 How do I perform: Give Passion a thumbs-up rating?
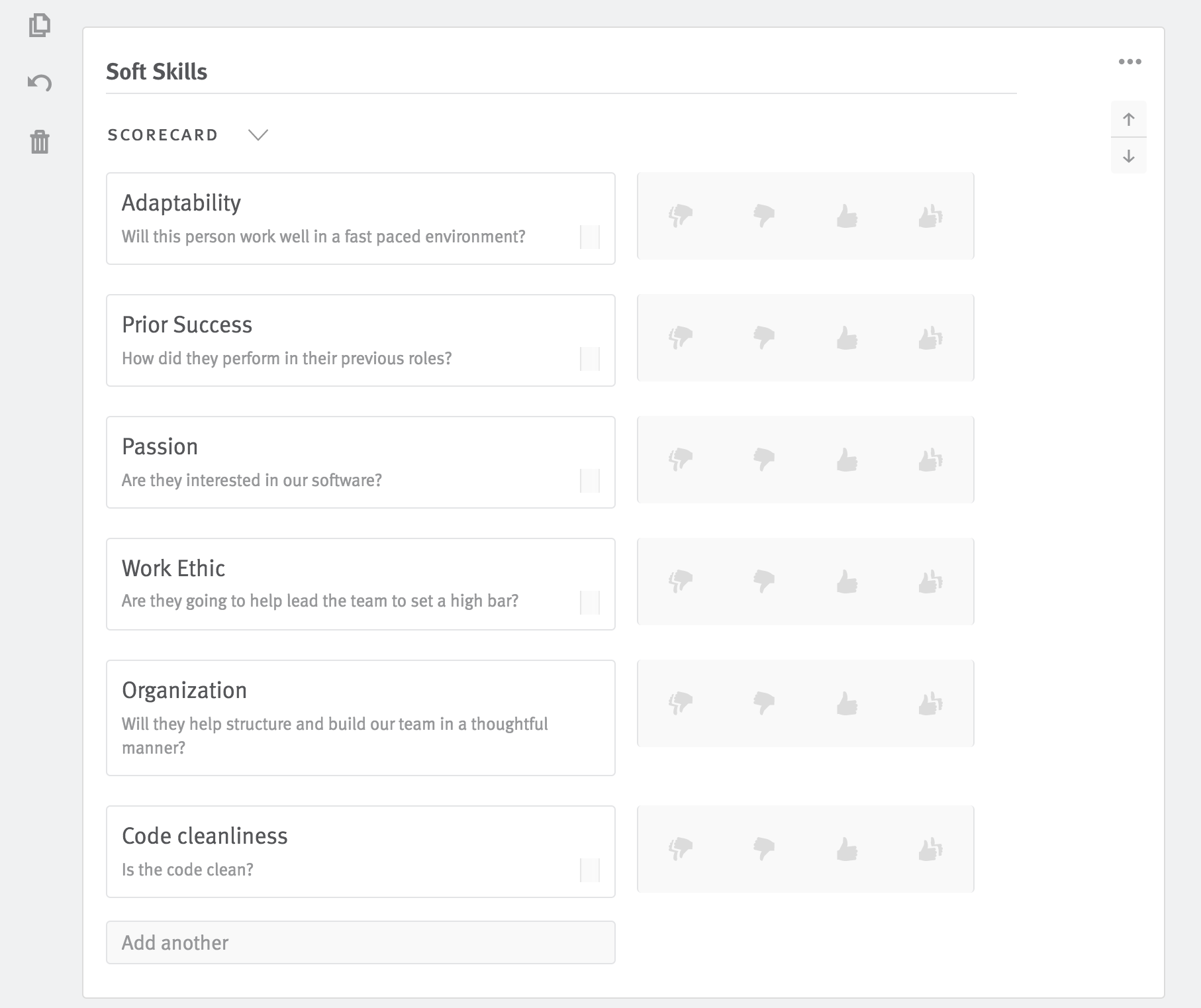click(848, 460)
